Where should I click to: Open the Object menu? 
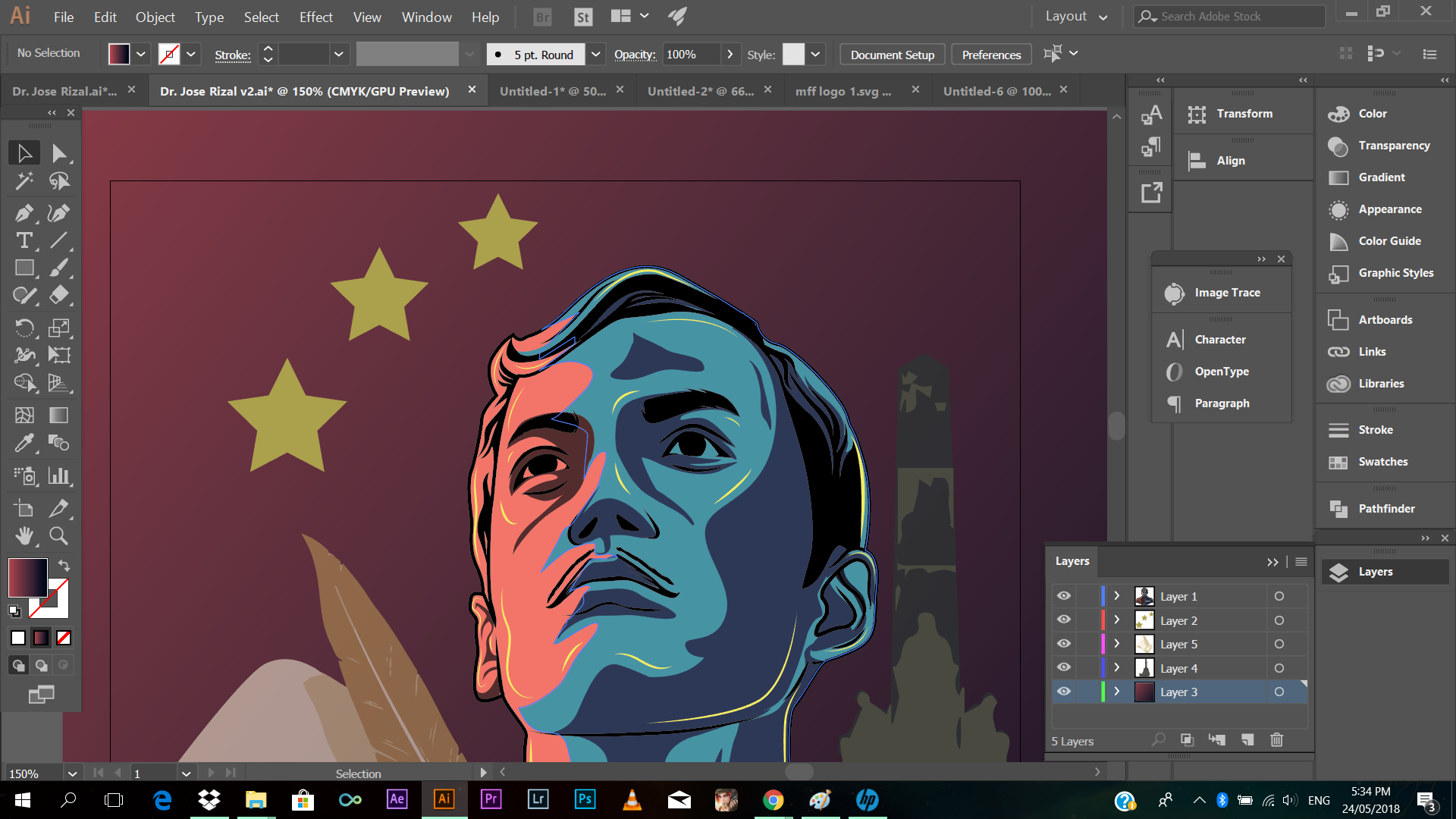pos(155,17)
